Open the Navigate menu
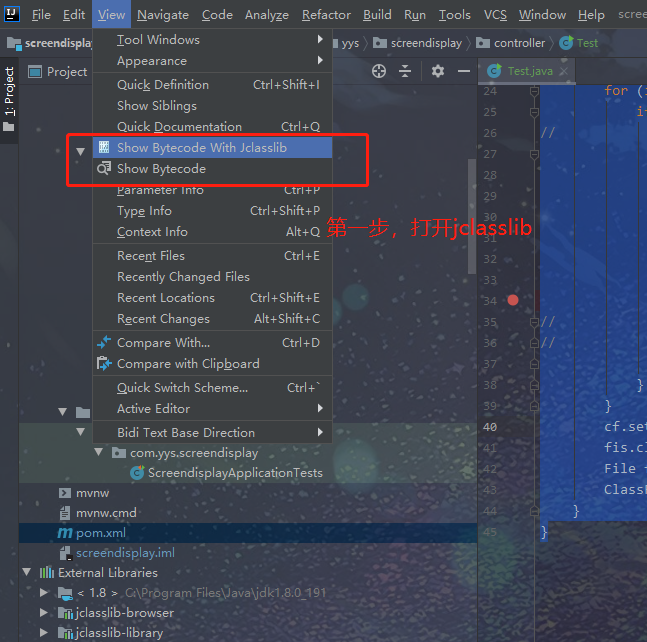The height and width of the screenshot is (642, 647). click(x=163, y=15)
